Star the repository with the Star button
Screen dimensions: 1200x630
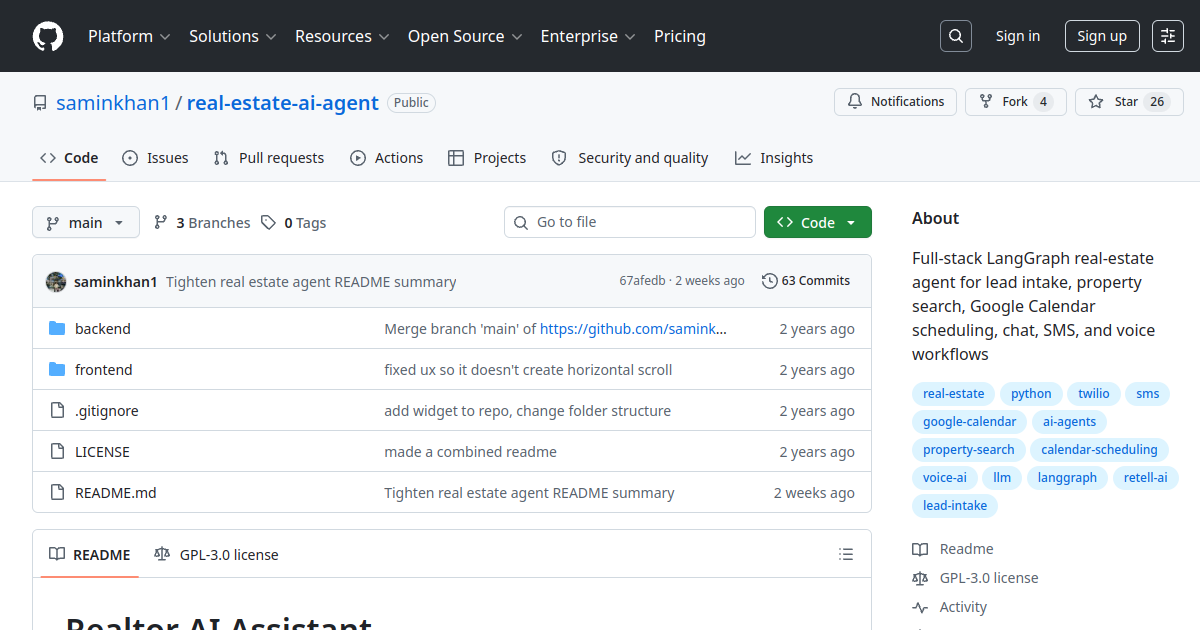click(x=1129, y=102)
